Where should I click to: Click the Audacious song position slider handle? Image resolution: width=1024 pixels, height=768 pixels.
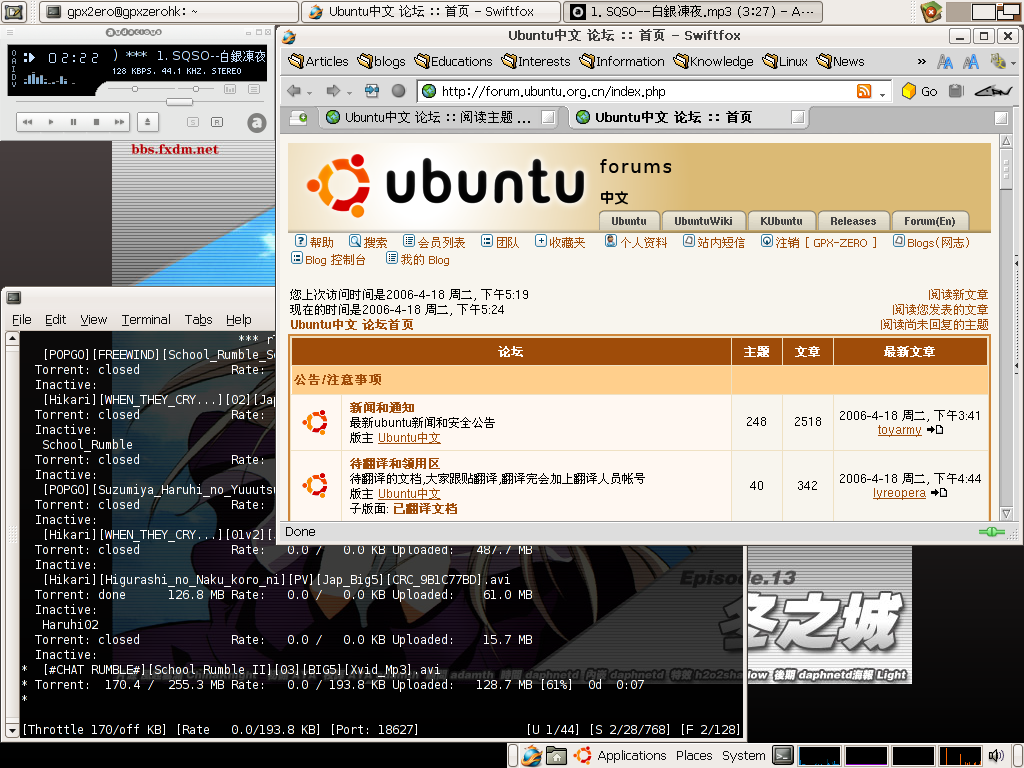click(x=179, y=102)
